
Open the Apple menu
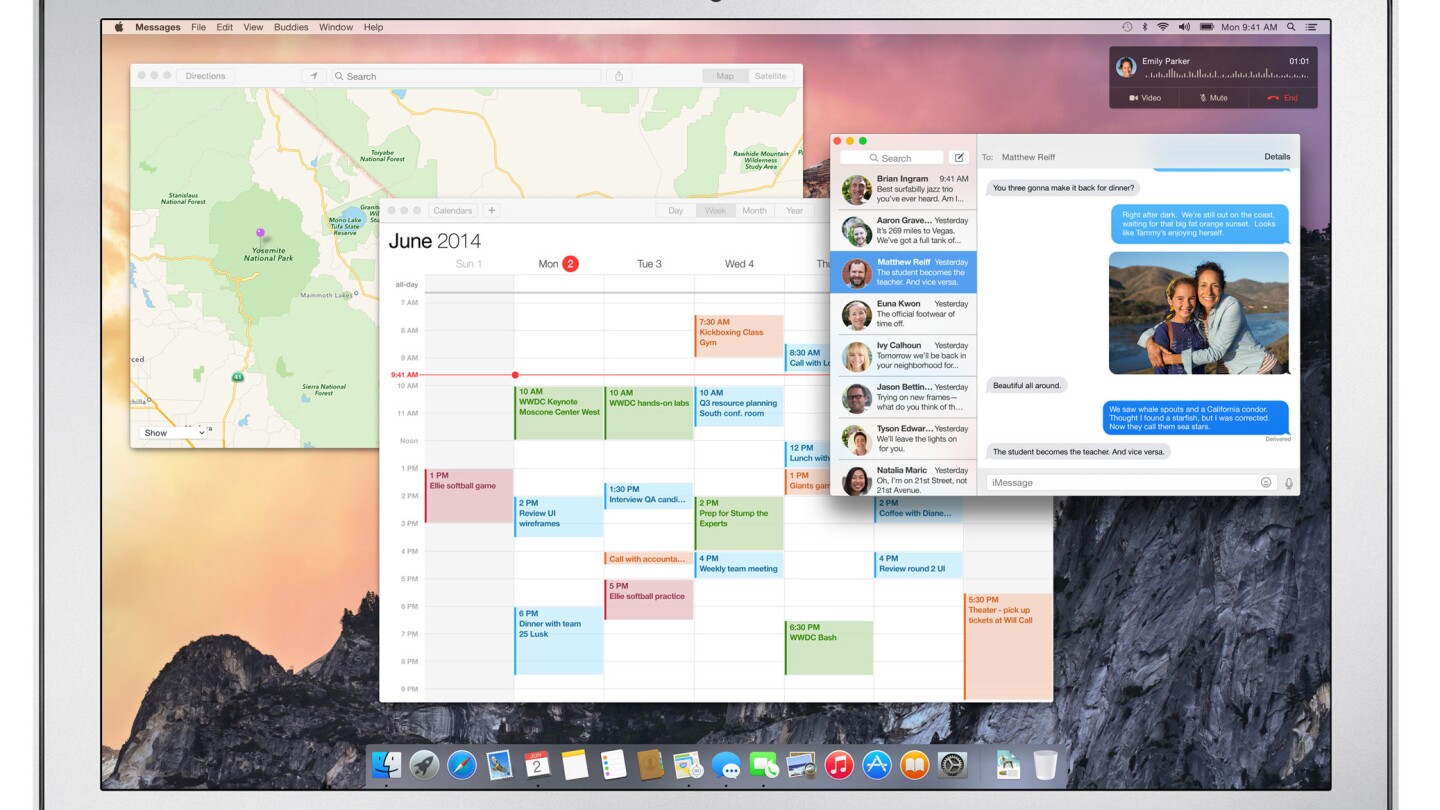click(119, 27)
